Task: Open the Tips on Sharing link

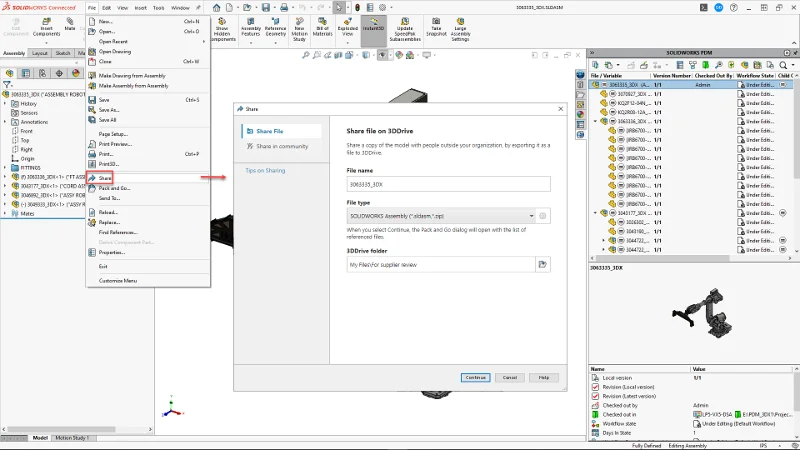Action: click(265, 170)
